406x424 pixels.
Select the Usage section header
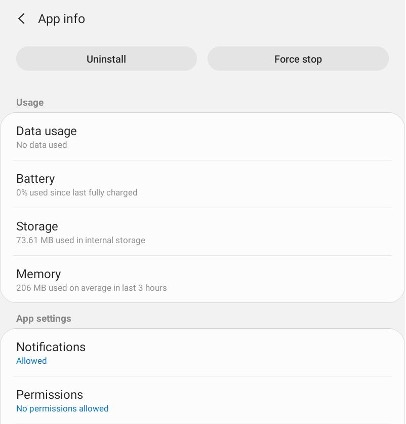(x=30, y=102)
